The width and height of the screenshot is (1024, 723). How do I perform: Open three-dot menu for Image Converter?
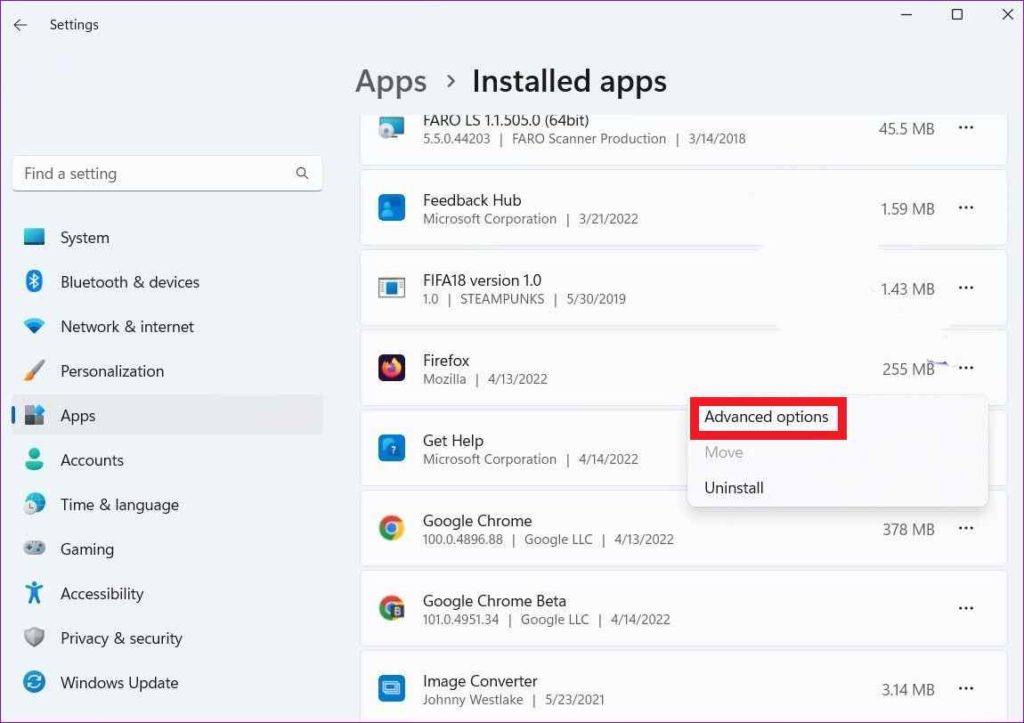click(x=966, y=688)
